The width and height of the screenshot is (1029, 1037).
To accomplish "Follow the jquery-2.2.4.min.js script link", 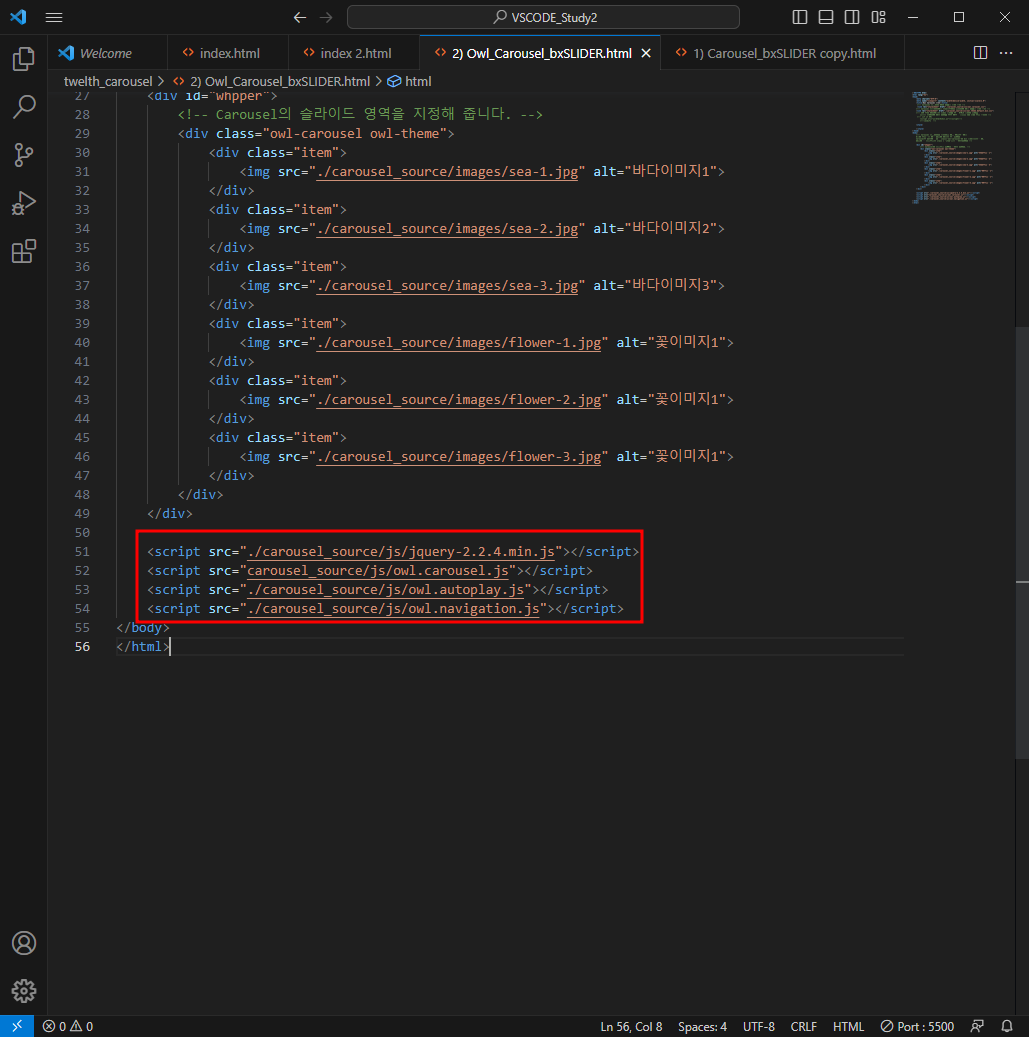I will (x=401, y=552).
